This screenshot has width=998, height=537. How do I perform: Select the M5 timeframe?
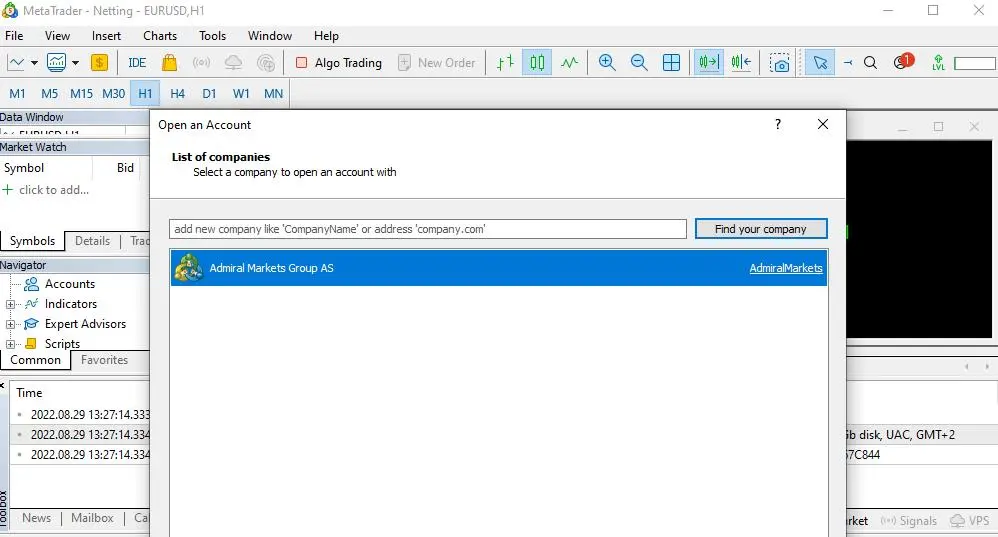coord(49,94)
